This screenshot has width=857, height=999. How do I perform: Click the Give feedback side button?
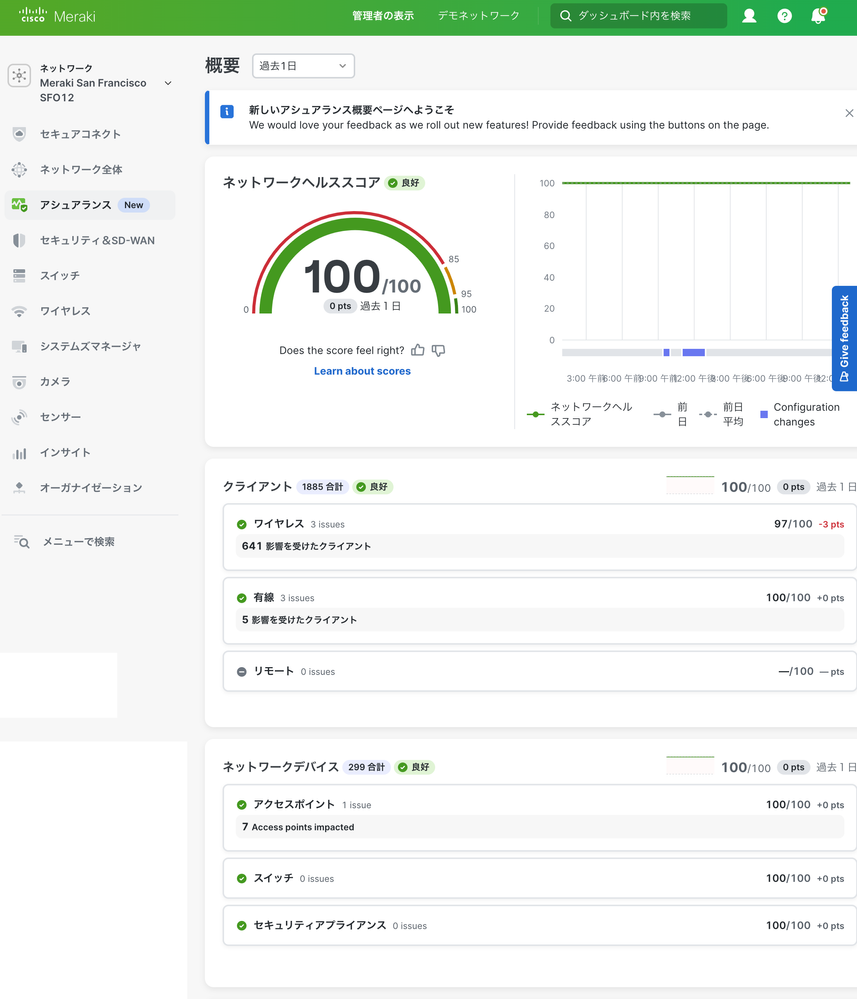844,338
